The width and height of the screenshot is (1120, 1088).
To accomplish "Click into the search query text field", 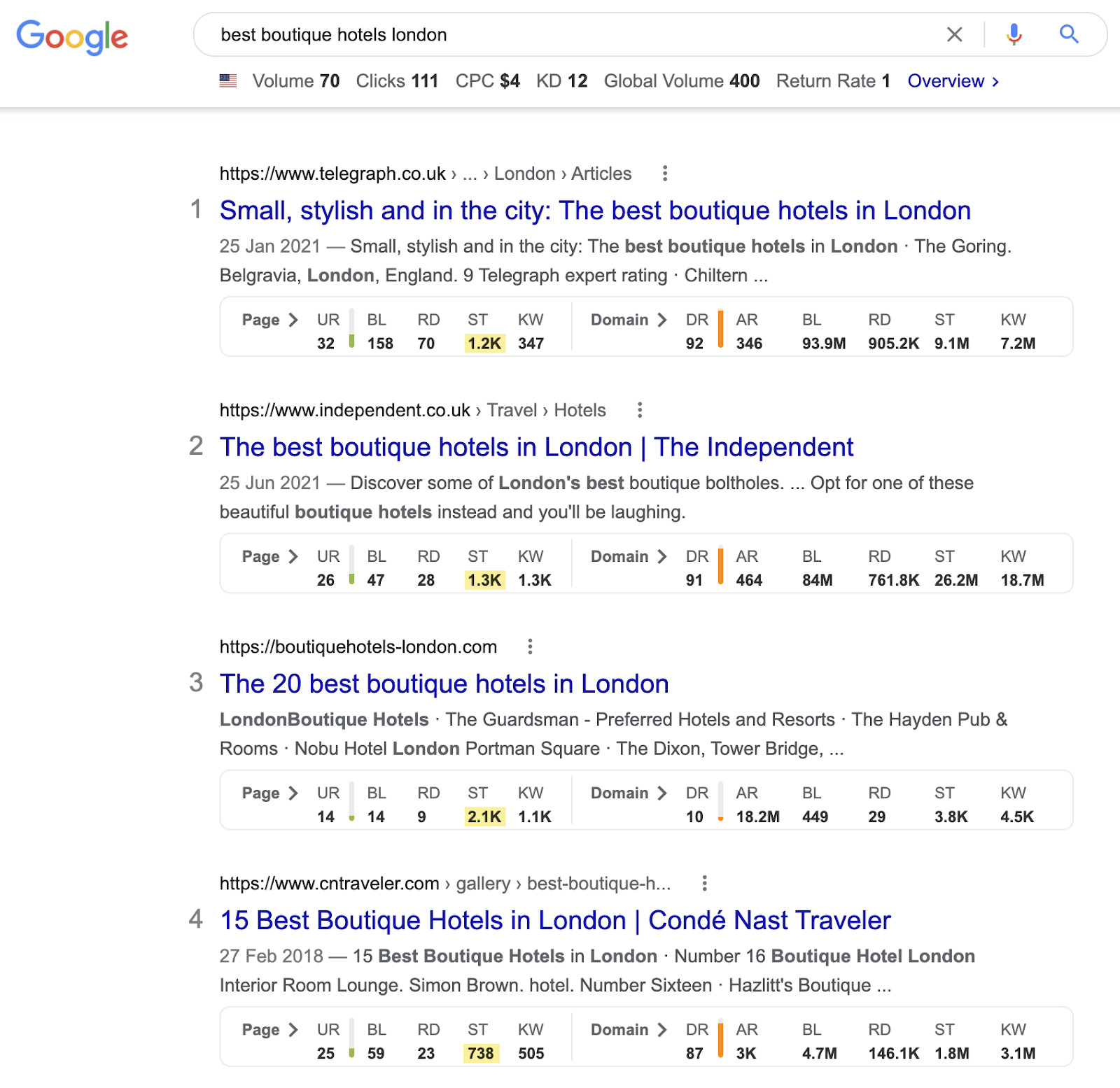I will click(560, 35).
